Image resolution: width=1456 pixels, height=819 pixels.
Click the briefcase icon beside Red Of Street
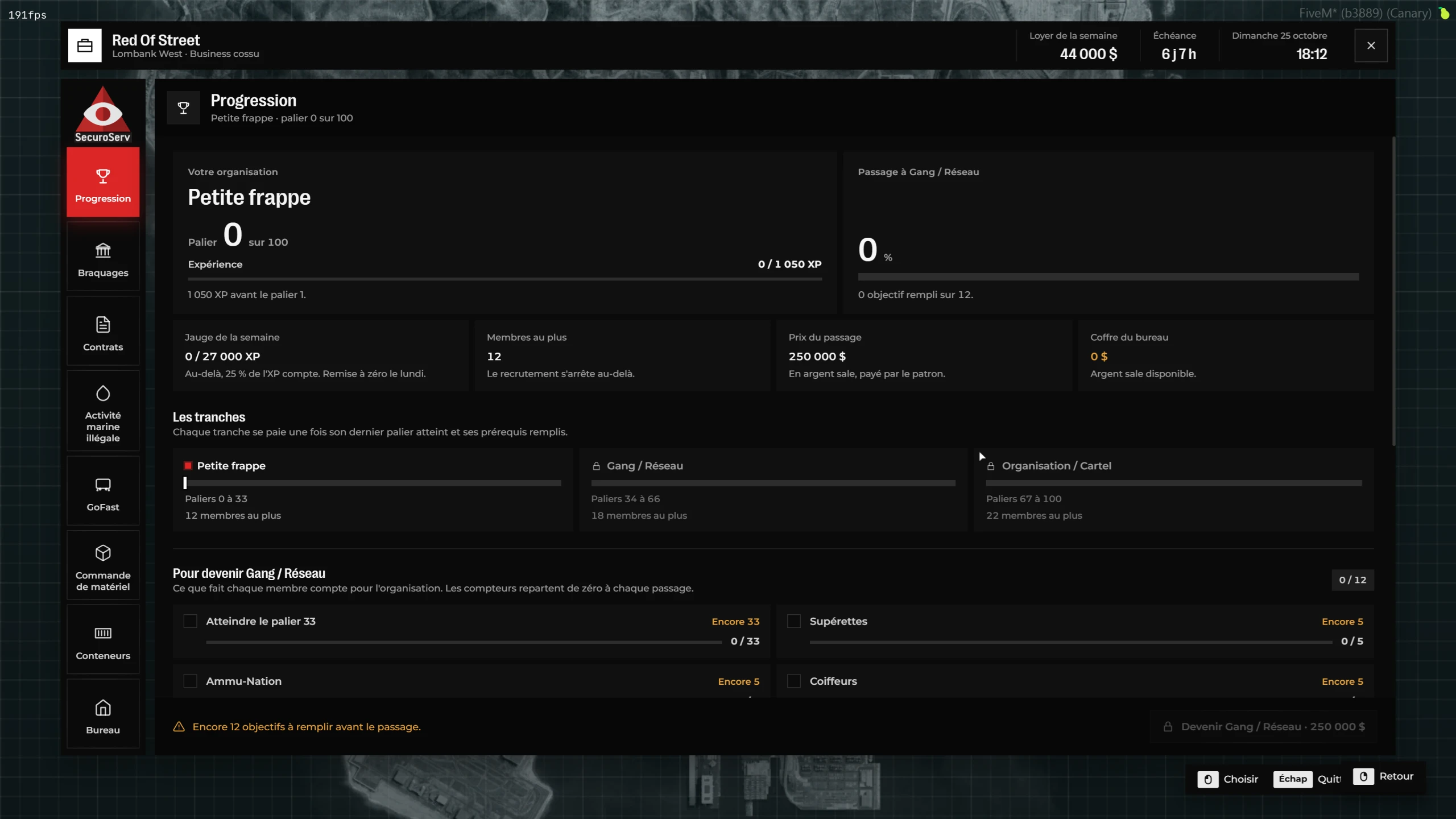pyautogui.click(x=85, y=45)
